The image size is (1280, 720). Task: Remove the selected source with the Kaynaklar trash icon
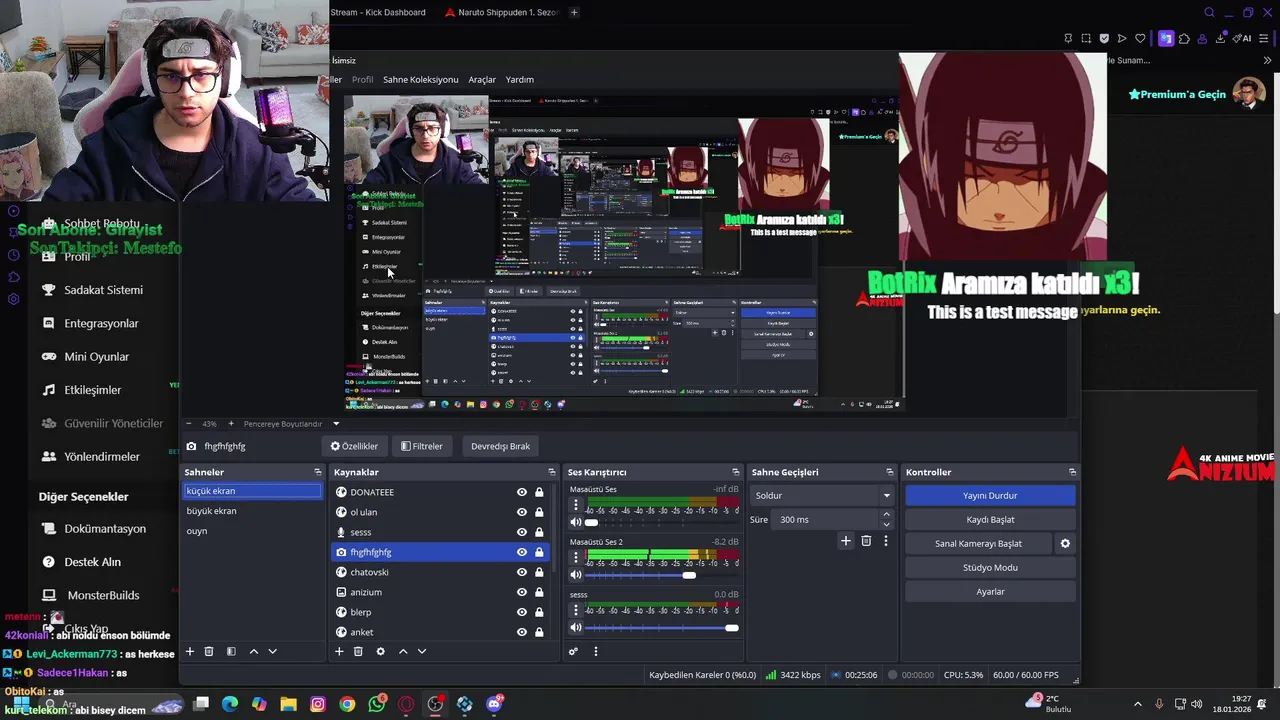point(358,651)
